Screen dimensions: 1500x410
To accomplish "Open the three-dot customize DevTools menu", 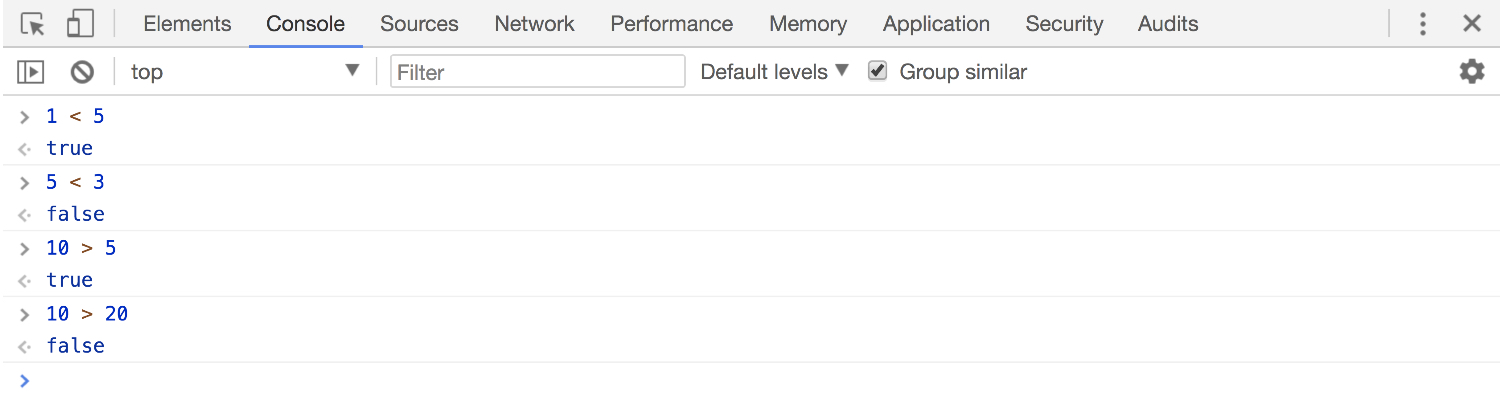I will click(x=1423, y=24).
